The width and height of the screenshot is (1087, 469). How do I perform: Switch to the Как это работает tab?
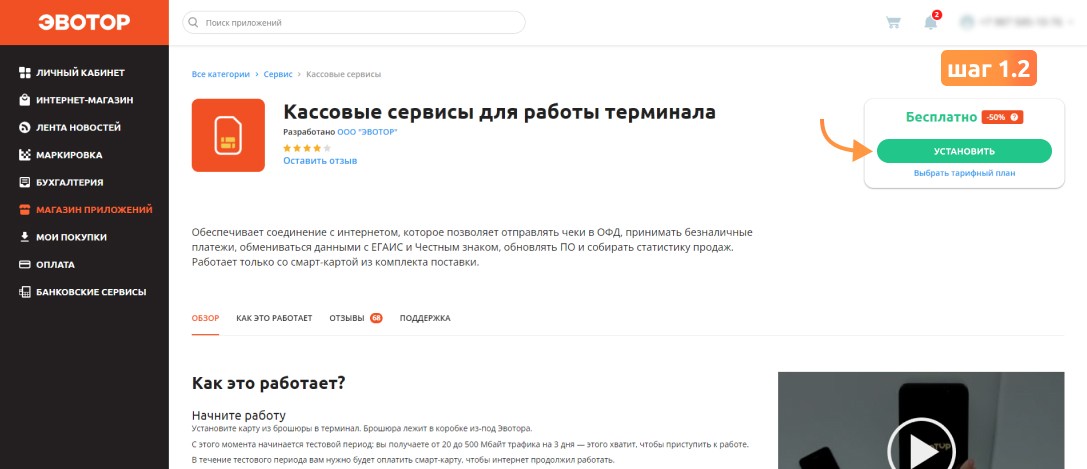coord(274,318)
